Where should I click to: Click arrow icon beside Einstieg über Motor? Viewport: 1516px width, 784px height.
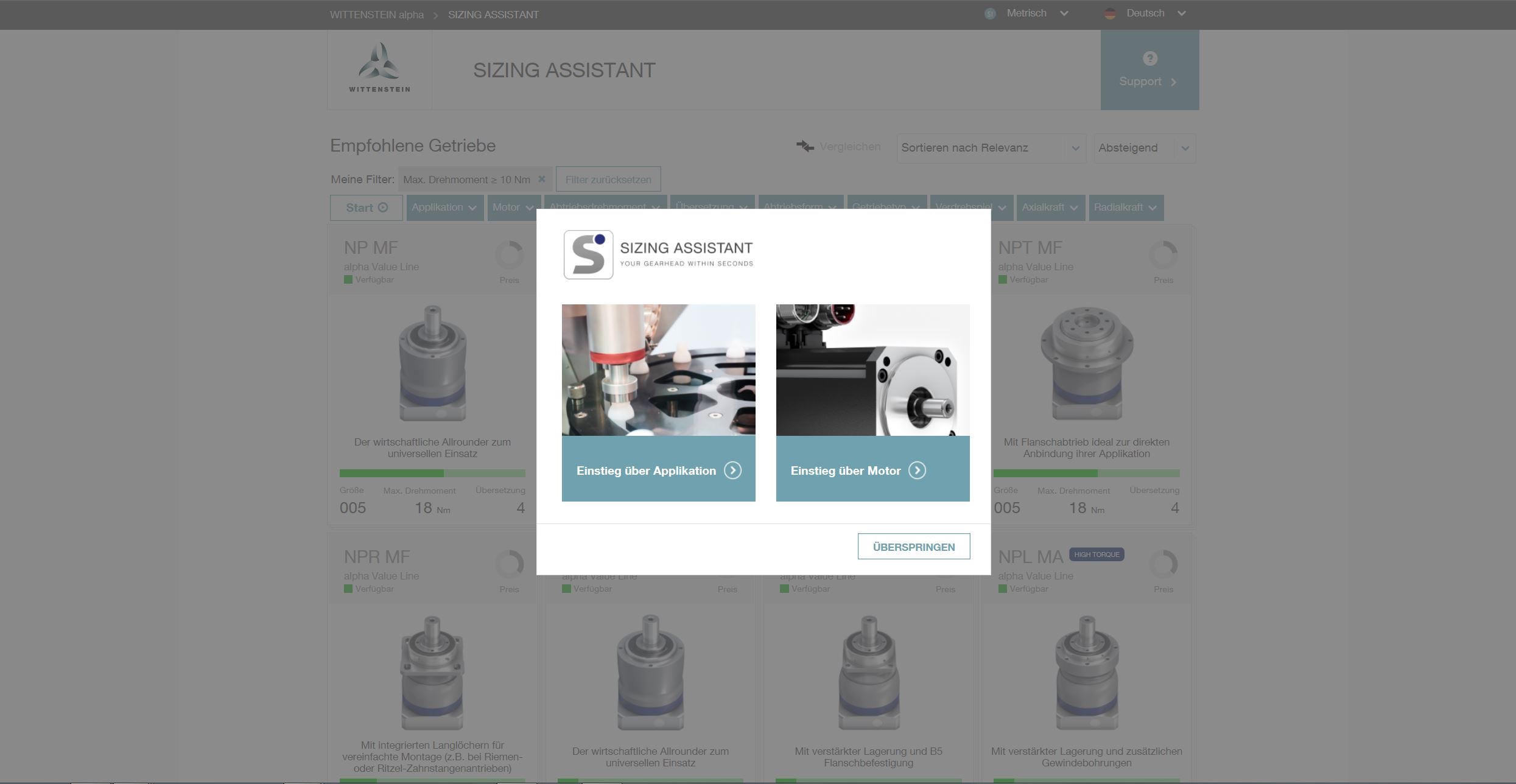(x=917, y=471)
